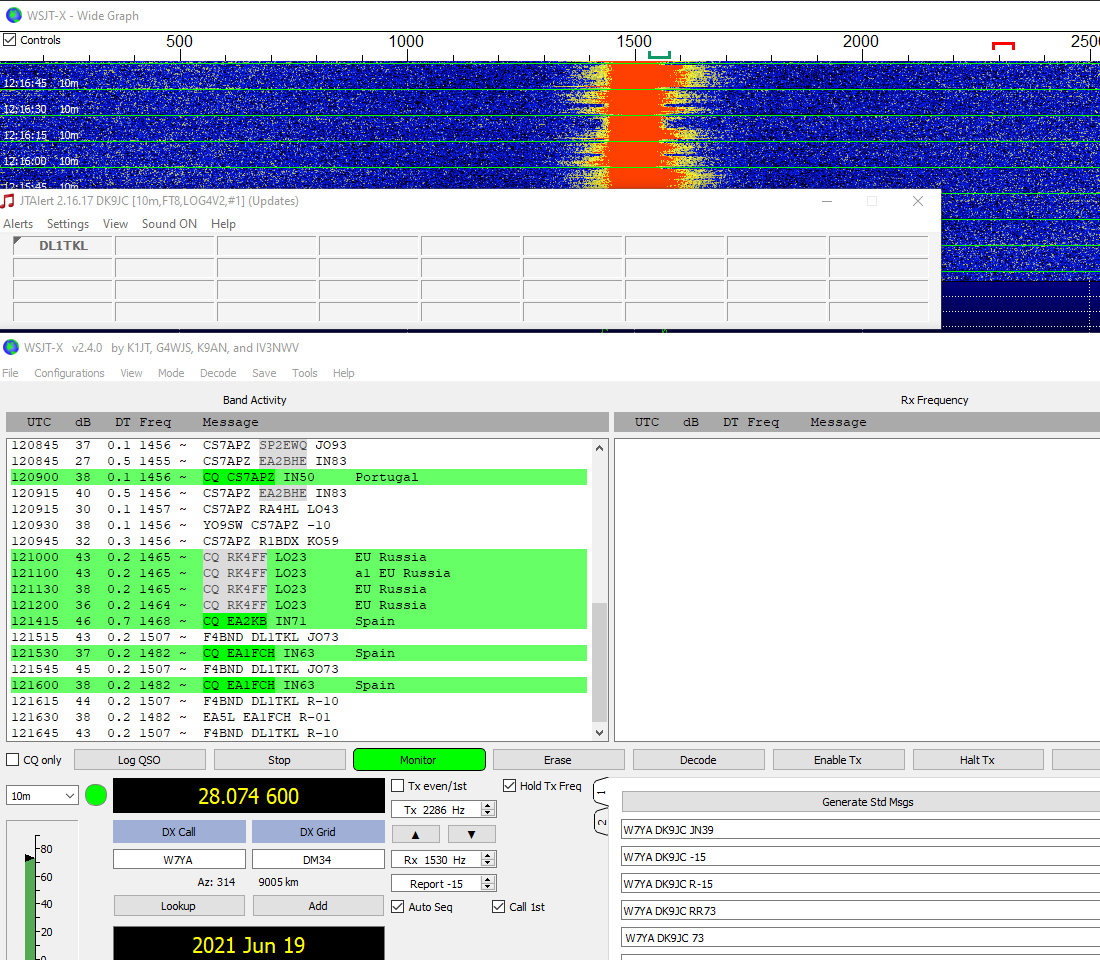Screen dimensions: 1100x960
Task: Click the DX Call field containing W7YA
Action: click(x=179, y=860)
